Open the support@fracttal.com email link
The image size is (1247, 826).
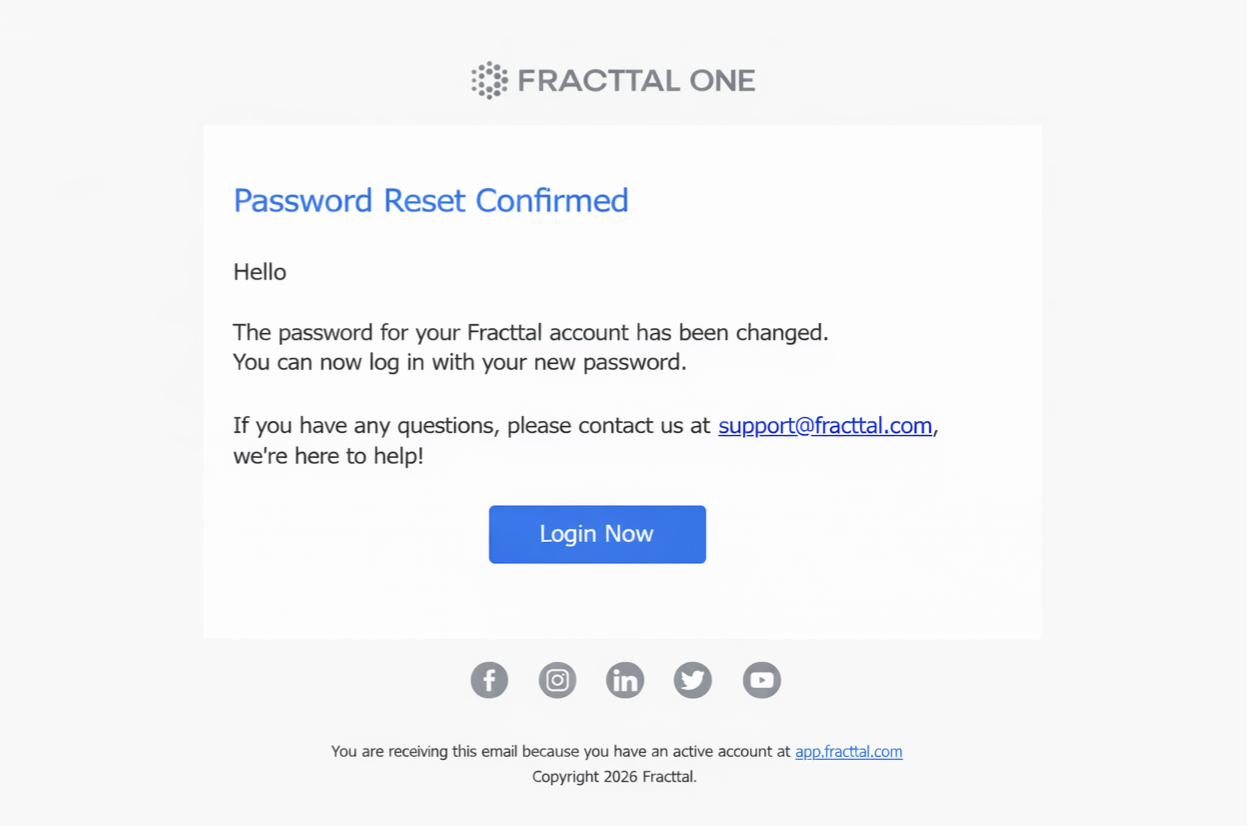825,426
